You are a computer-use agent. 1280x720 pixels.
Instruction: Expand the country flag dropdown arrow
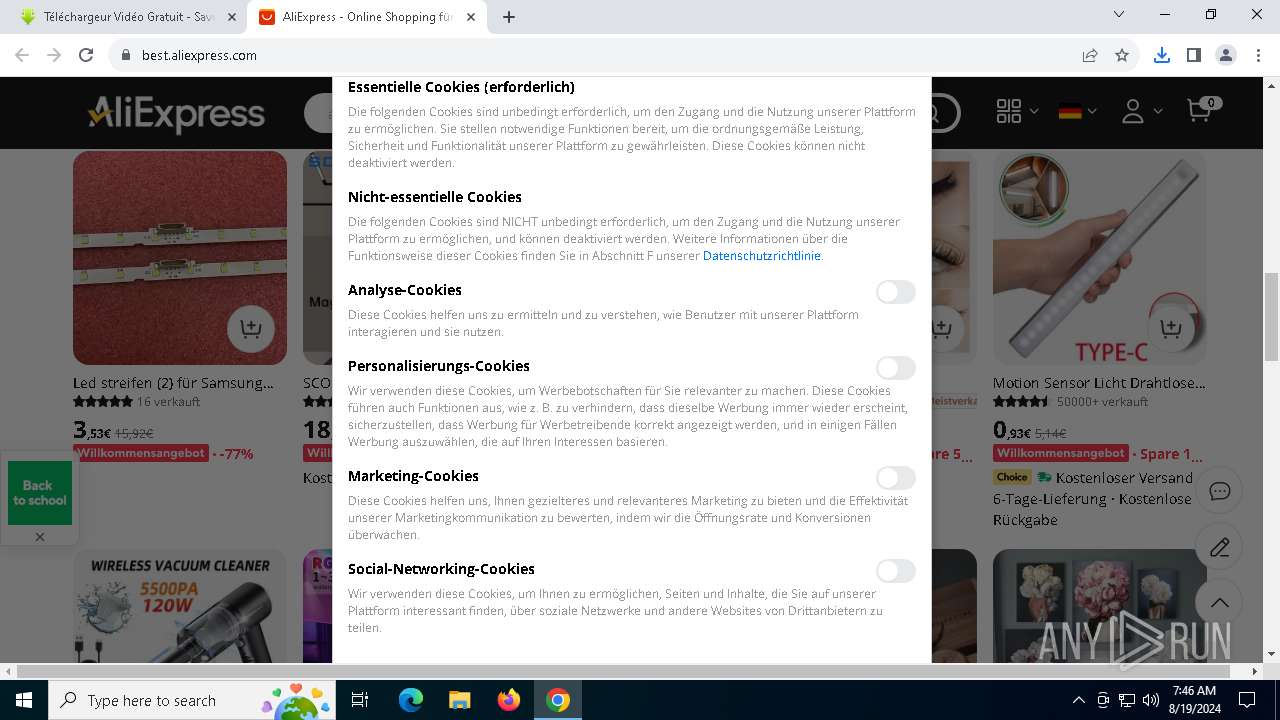coord(1092,111)
